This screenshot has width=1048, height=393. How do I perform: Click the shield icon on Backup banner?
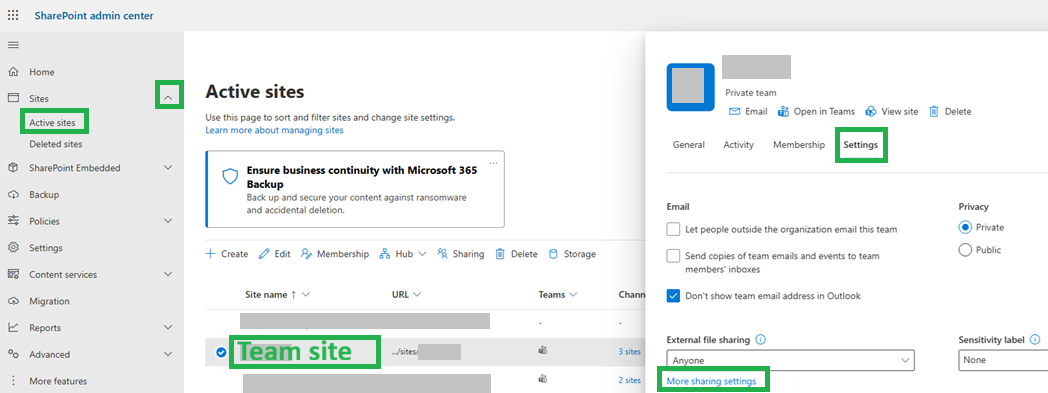click(230, 176)
